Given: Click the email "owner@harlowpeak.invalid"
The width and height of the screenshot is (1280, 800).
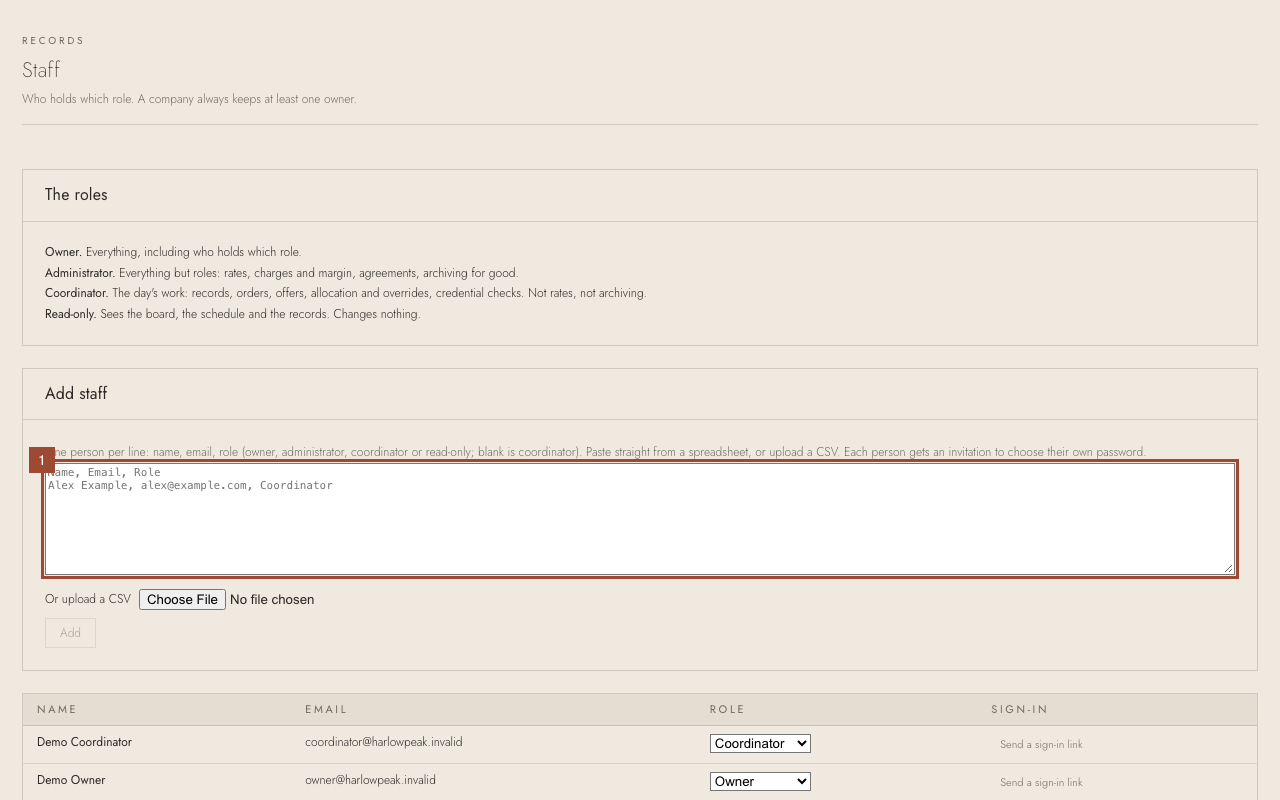Looking at the screenshot, I should click(370, 780).
